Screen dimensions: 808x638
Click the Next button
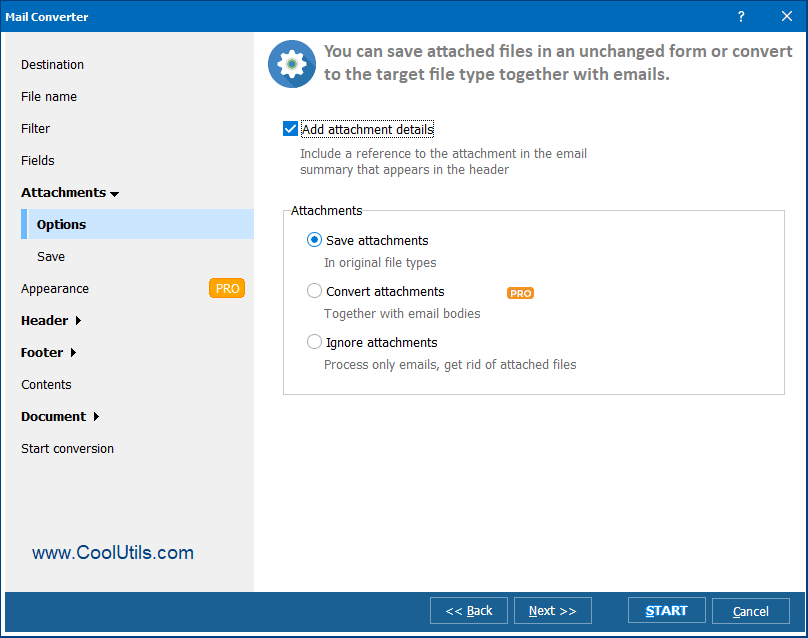[552, 610]
